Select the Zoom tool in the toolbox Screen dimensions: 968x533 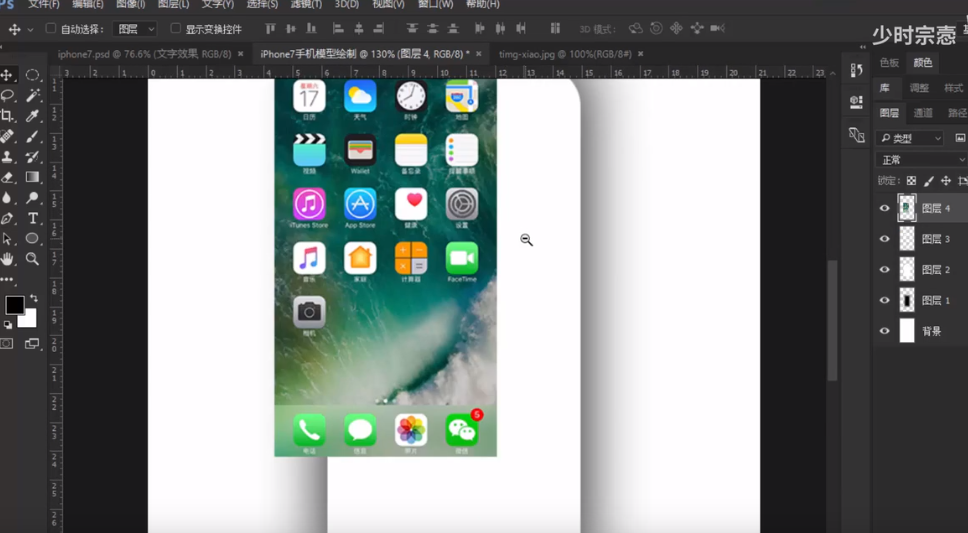pyautogui.click(x=32, y=259)
